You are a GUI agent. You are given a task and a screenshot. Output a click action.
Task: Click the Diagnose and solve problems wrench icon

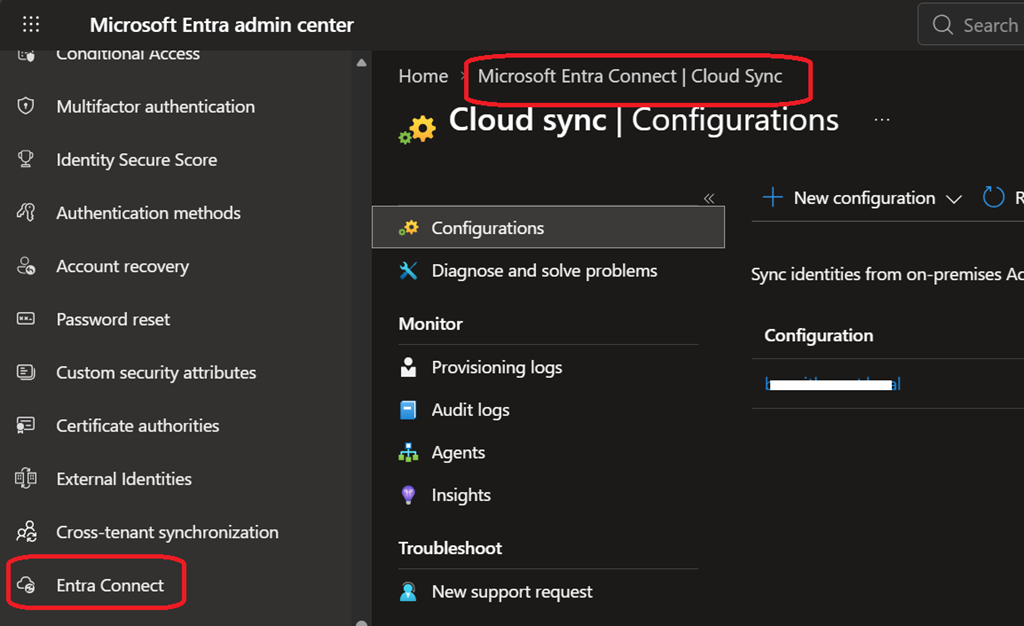click(408, 270)
